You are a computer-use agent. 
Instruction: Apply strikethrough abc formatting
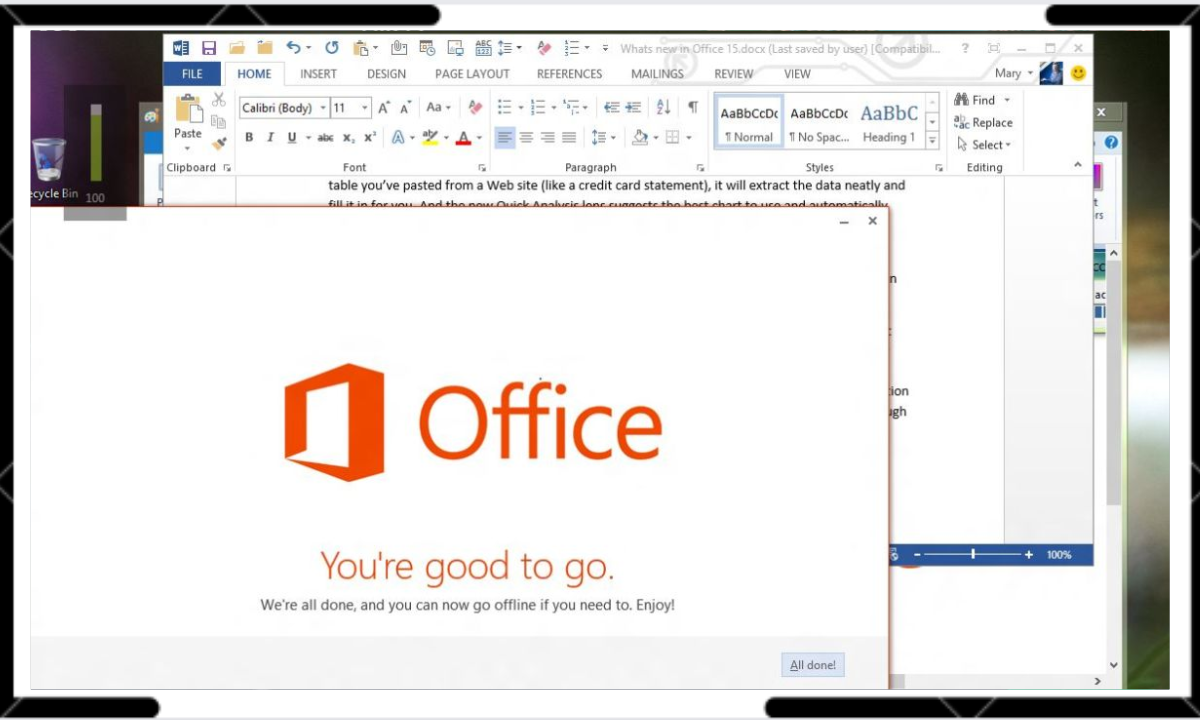[326, 138]
